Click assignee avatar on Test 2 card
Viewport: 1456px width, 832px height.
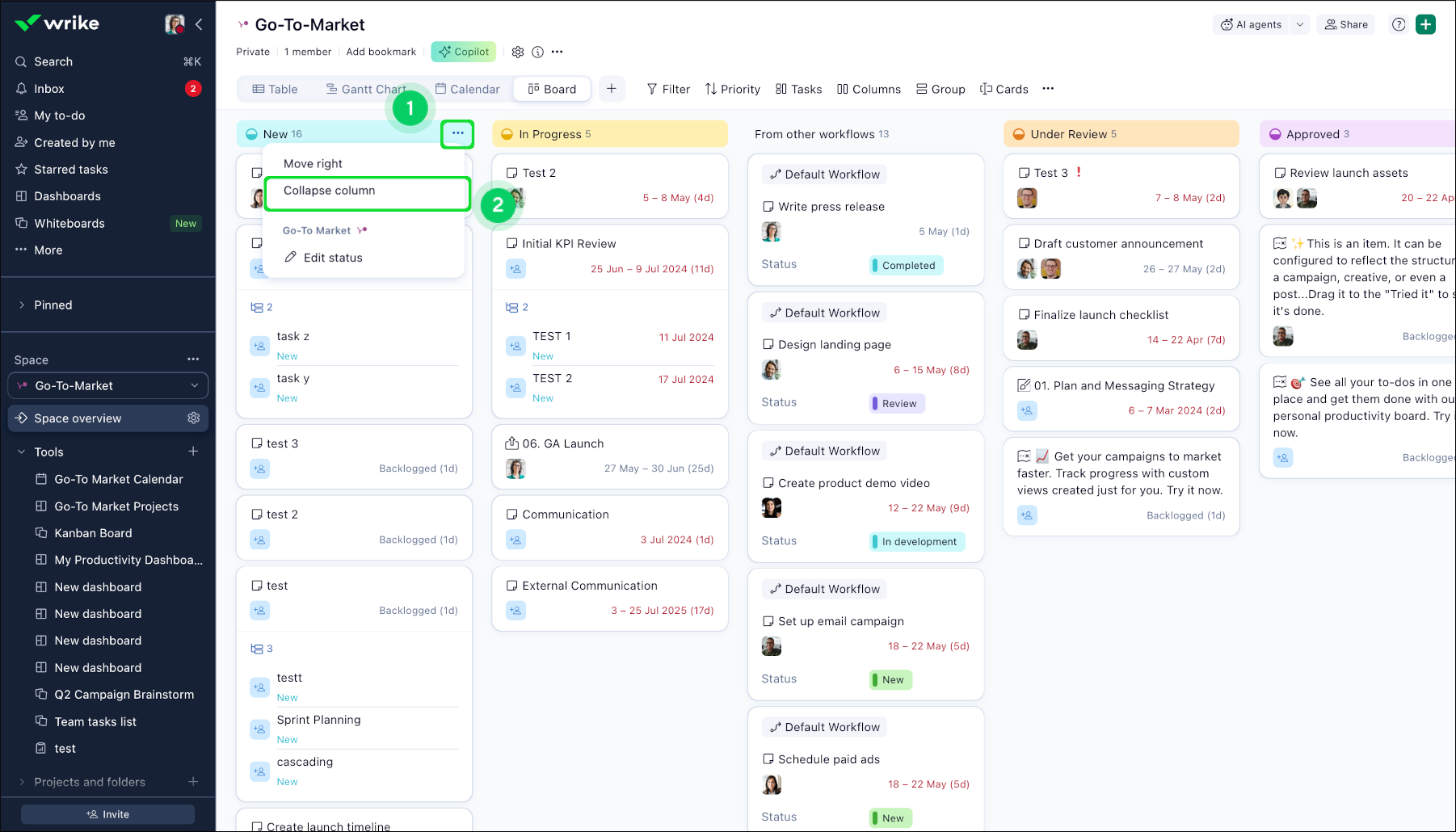point(515,197)
